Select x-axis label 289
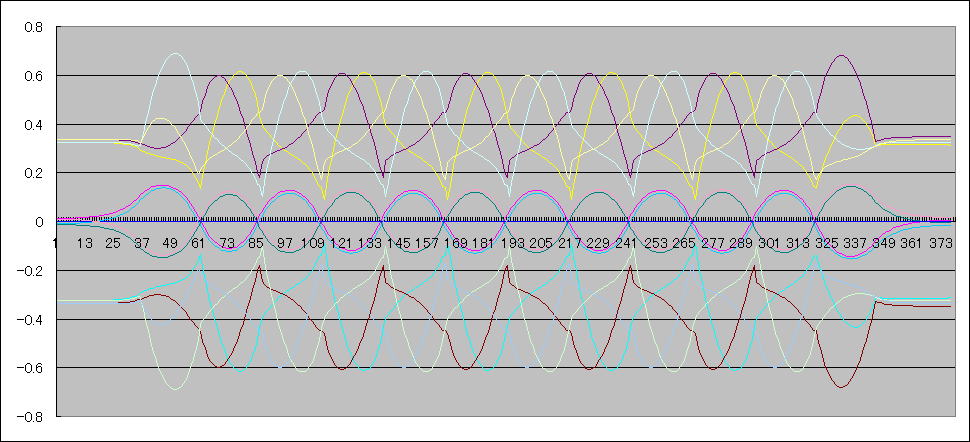 (x=741, y=243)
